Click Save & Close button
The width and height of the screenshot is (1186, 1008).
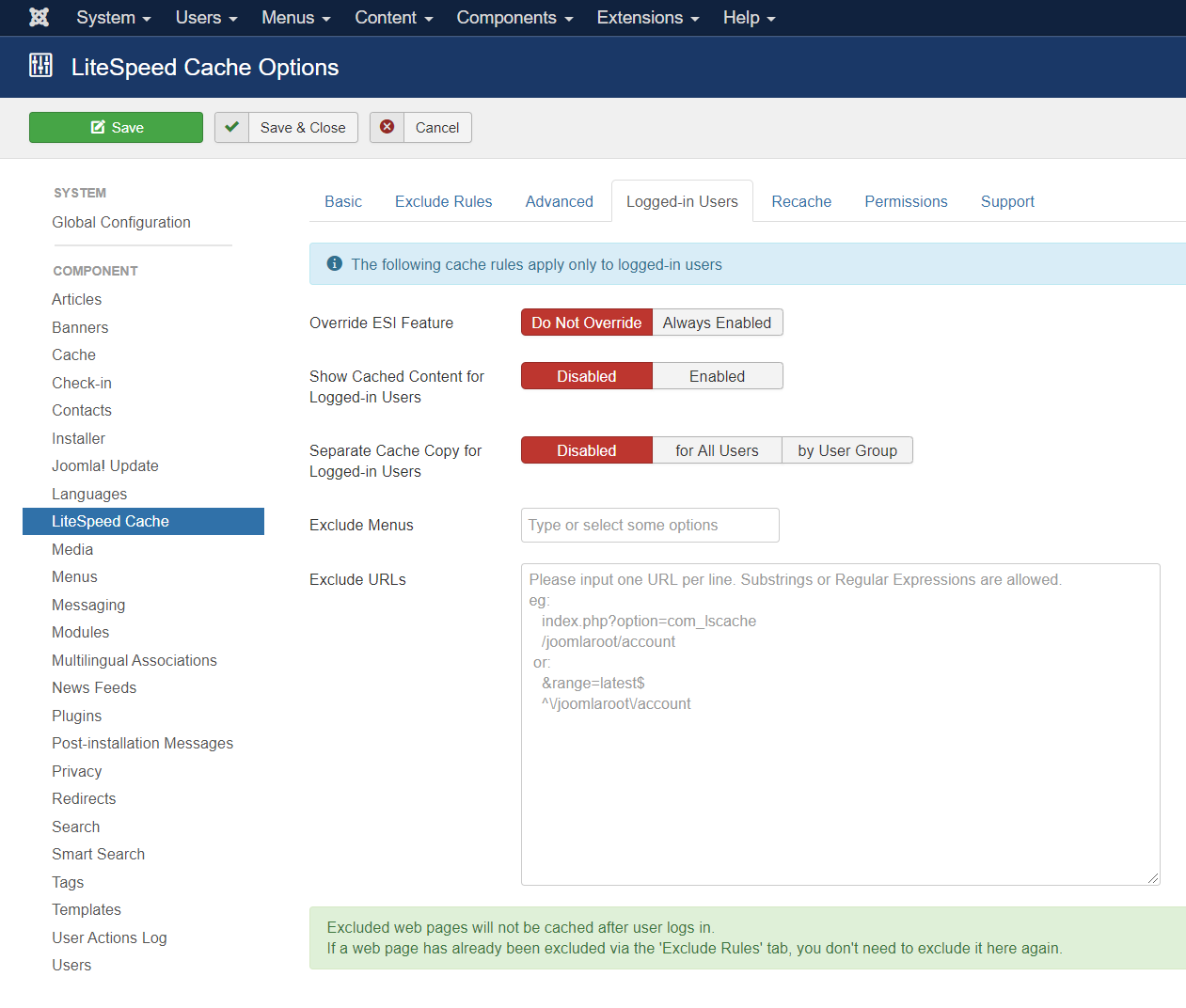point(286,127)
